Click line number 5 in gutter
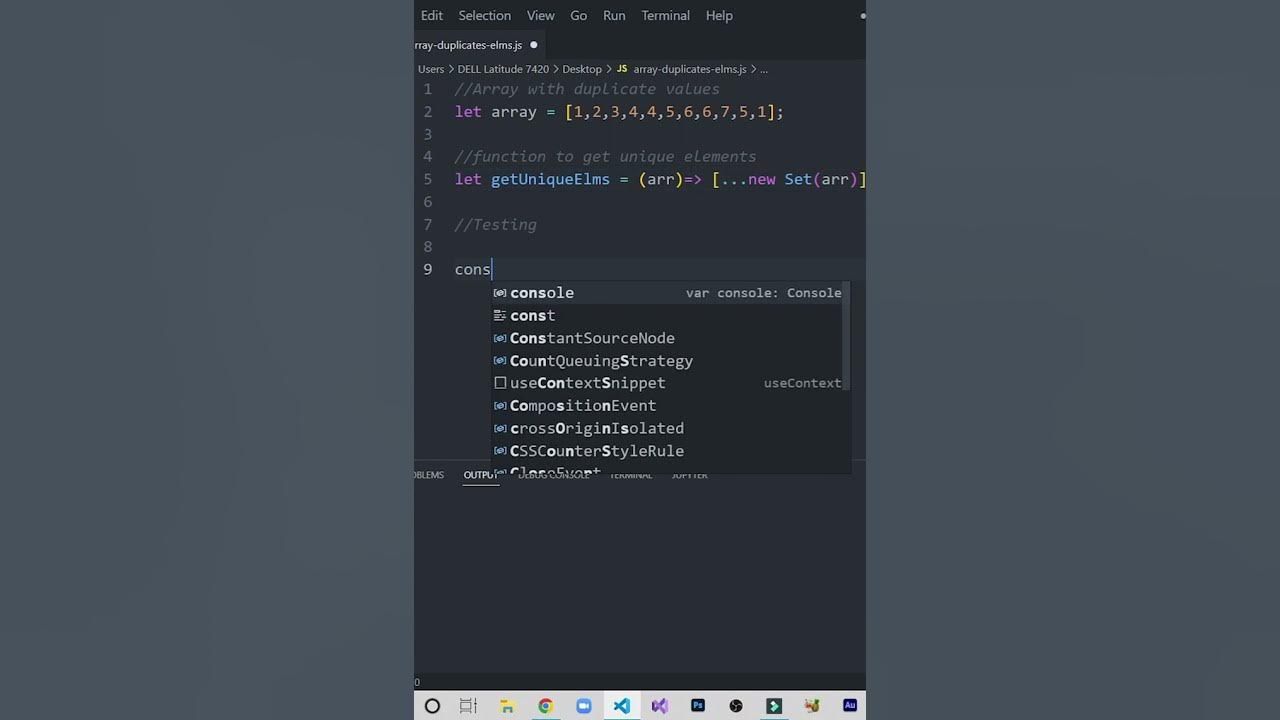 coord(428,180)
